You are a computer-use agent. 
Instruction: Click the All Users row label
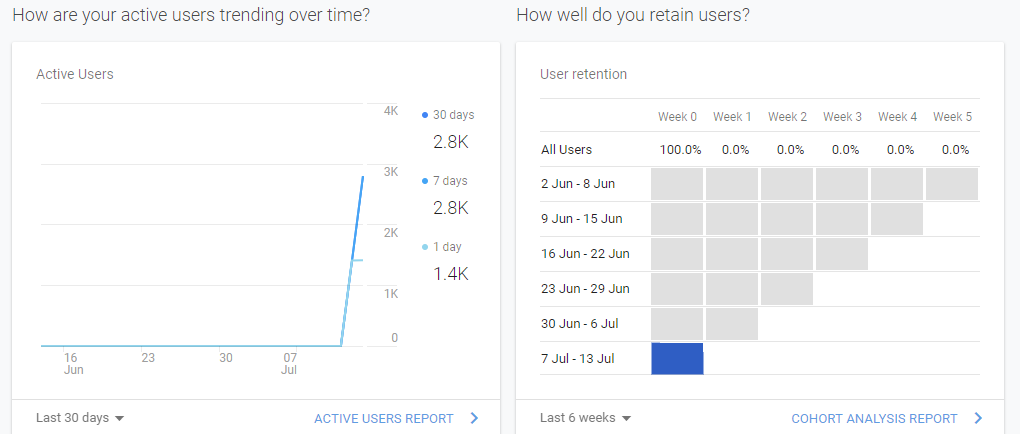point(566,150)
